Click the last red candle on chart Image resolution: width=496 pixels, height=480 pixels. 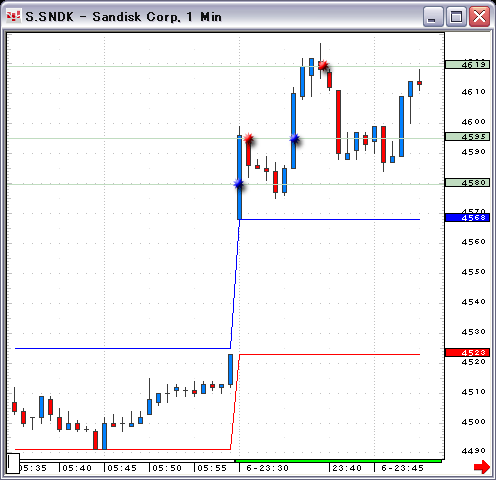pos(419,83)
